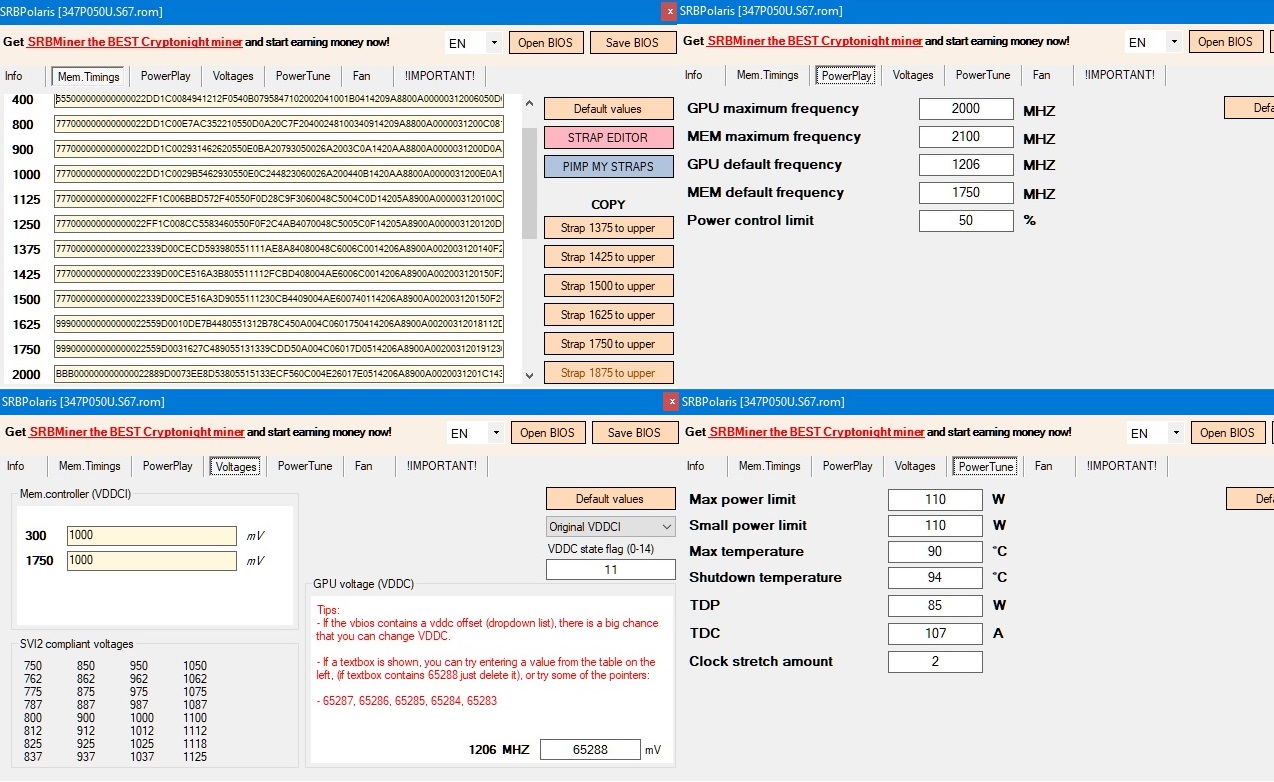Click the 800 strap timing field
1274x782 pixels.
(x=279, y=124)
